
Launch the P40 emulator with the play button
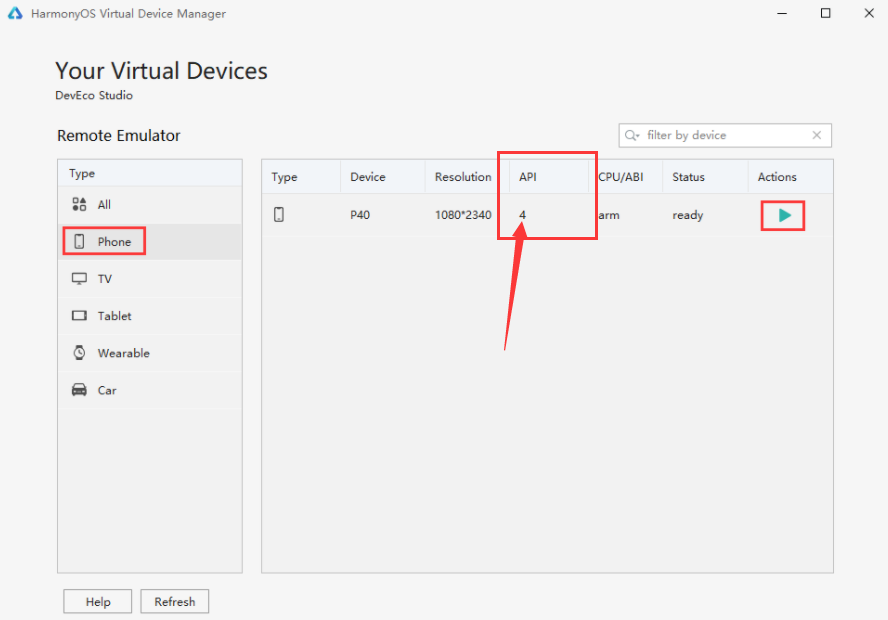point(783,215)
